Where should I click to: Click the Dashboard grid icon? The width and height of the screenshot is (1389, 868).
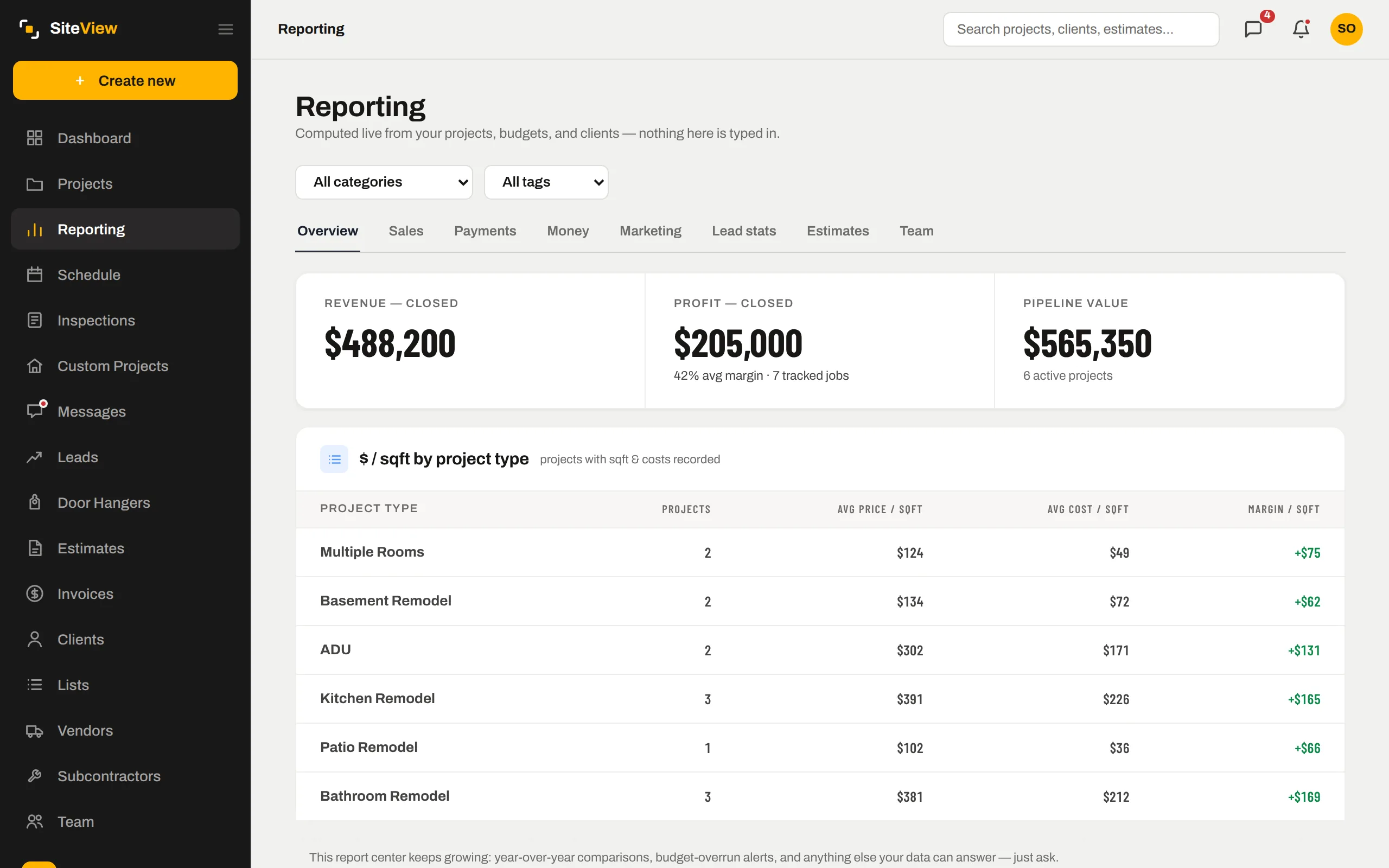coord(34,138)
